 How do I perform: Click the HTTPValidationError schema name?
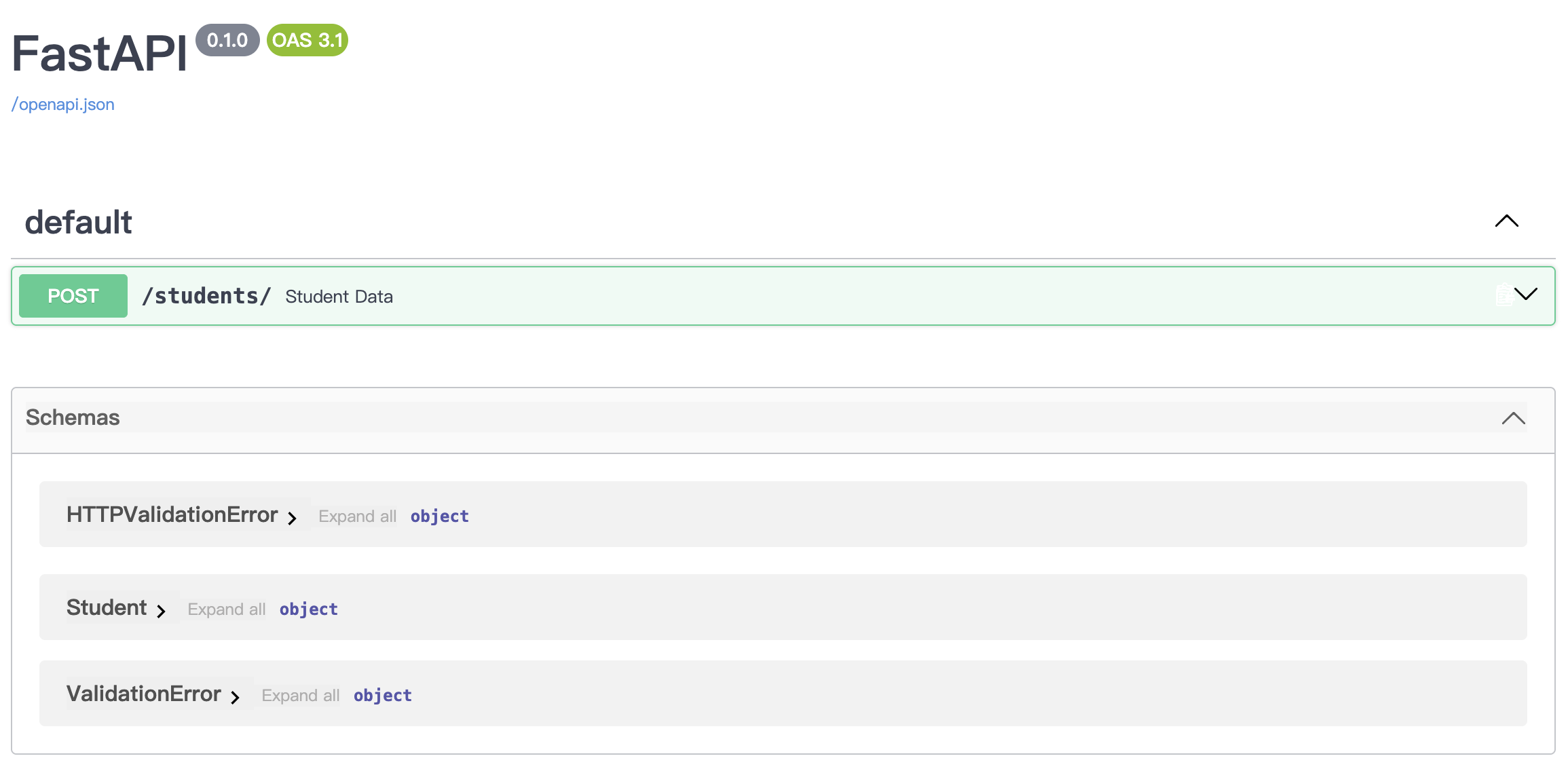point(172,514)
